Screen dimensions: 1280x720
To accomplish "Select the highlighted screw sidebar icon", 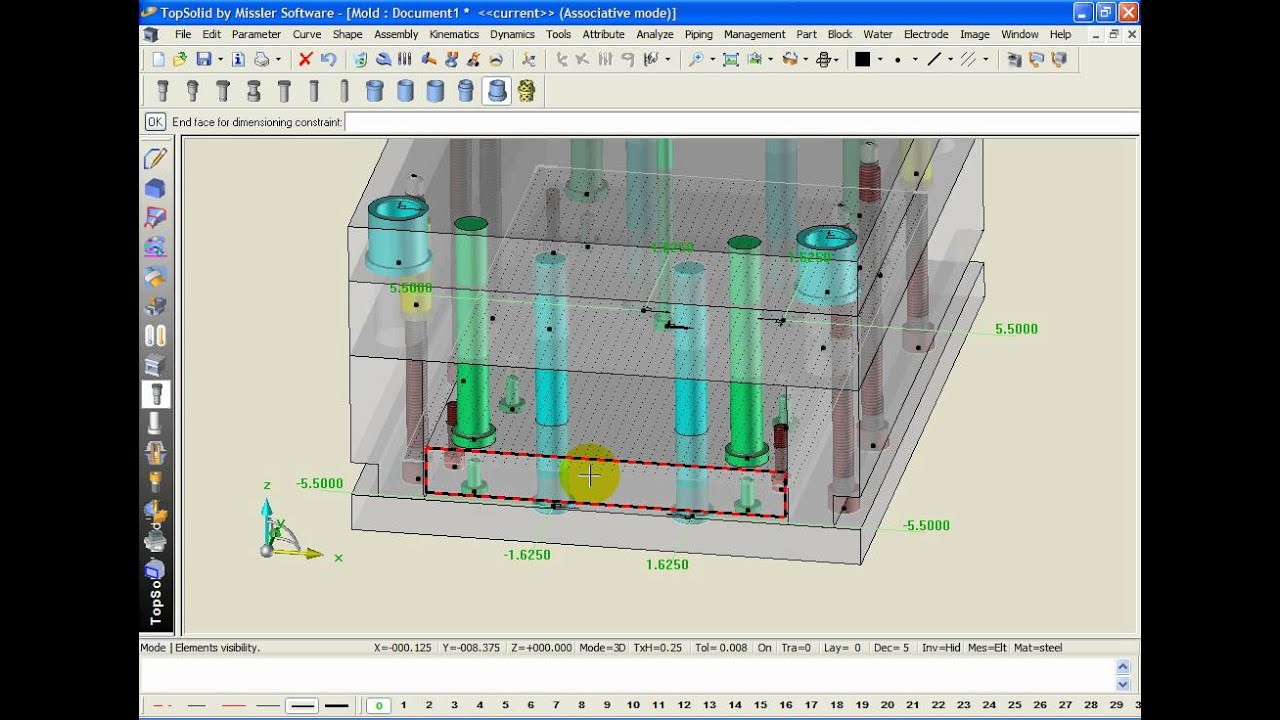I will tap(155, 394).
